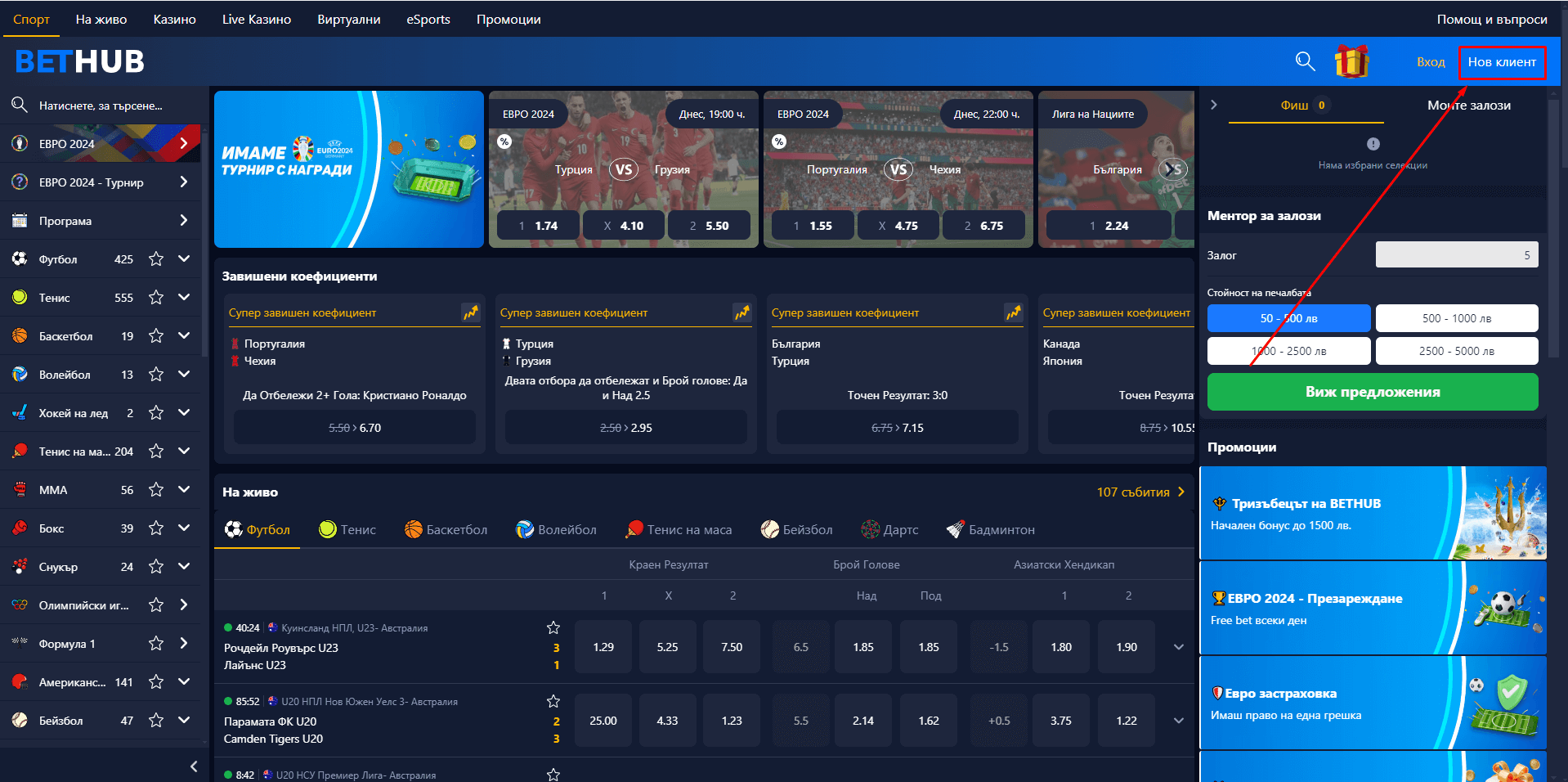Favorite Футбол with its star

(156, 259)
